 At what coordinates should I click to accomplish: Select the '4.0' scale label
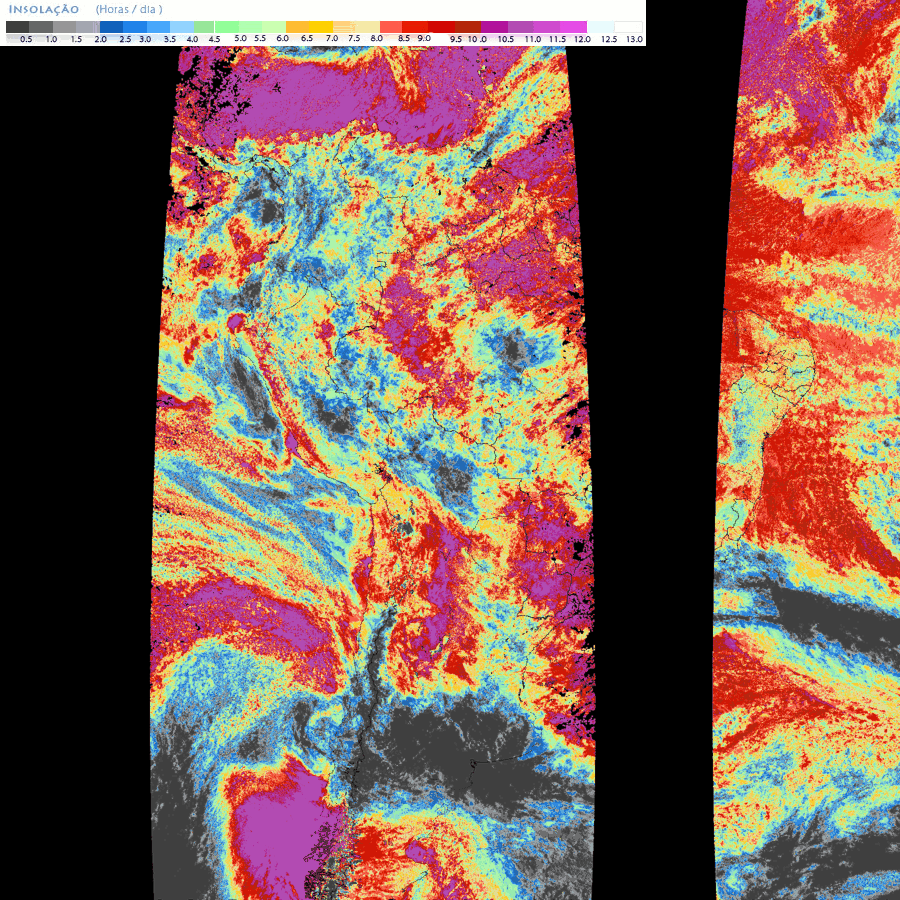click(192, 40)
